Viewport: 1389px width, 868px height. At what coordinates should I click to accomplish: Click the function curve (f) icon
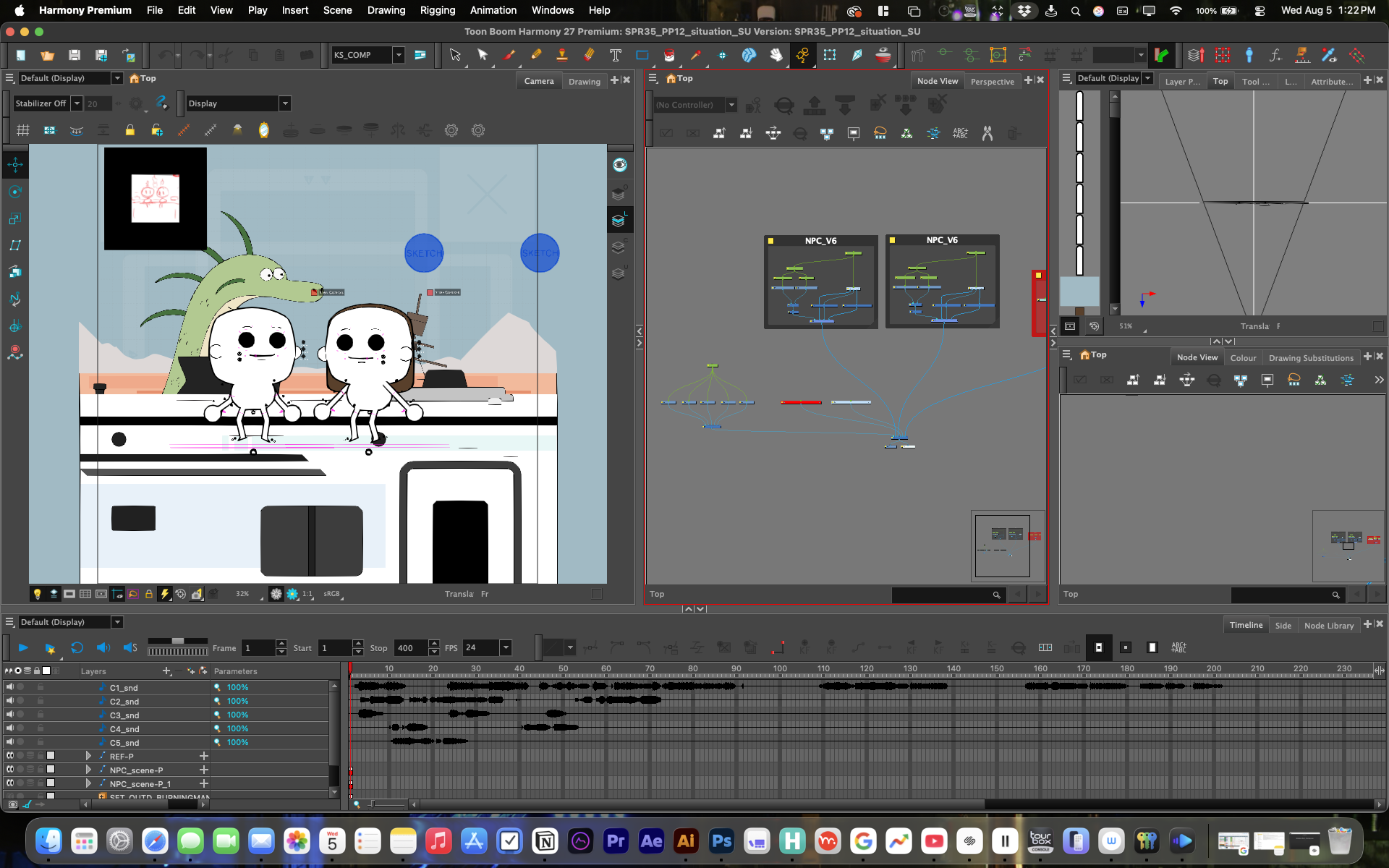pos(1275,55)
